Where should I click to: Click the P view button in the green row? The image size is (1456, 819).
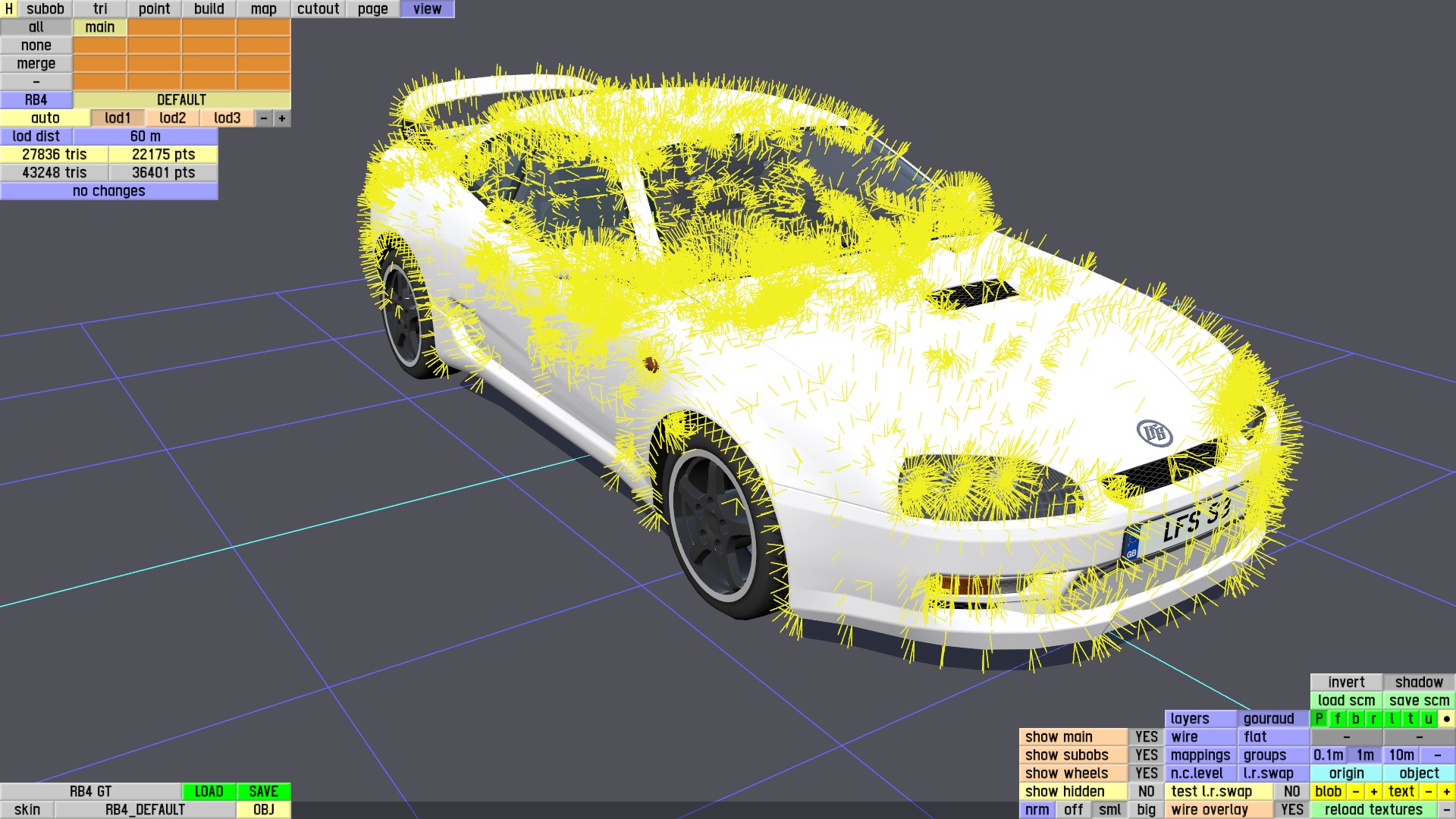1319,719
